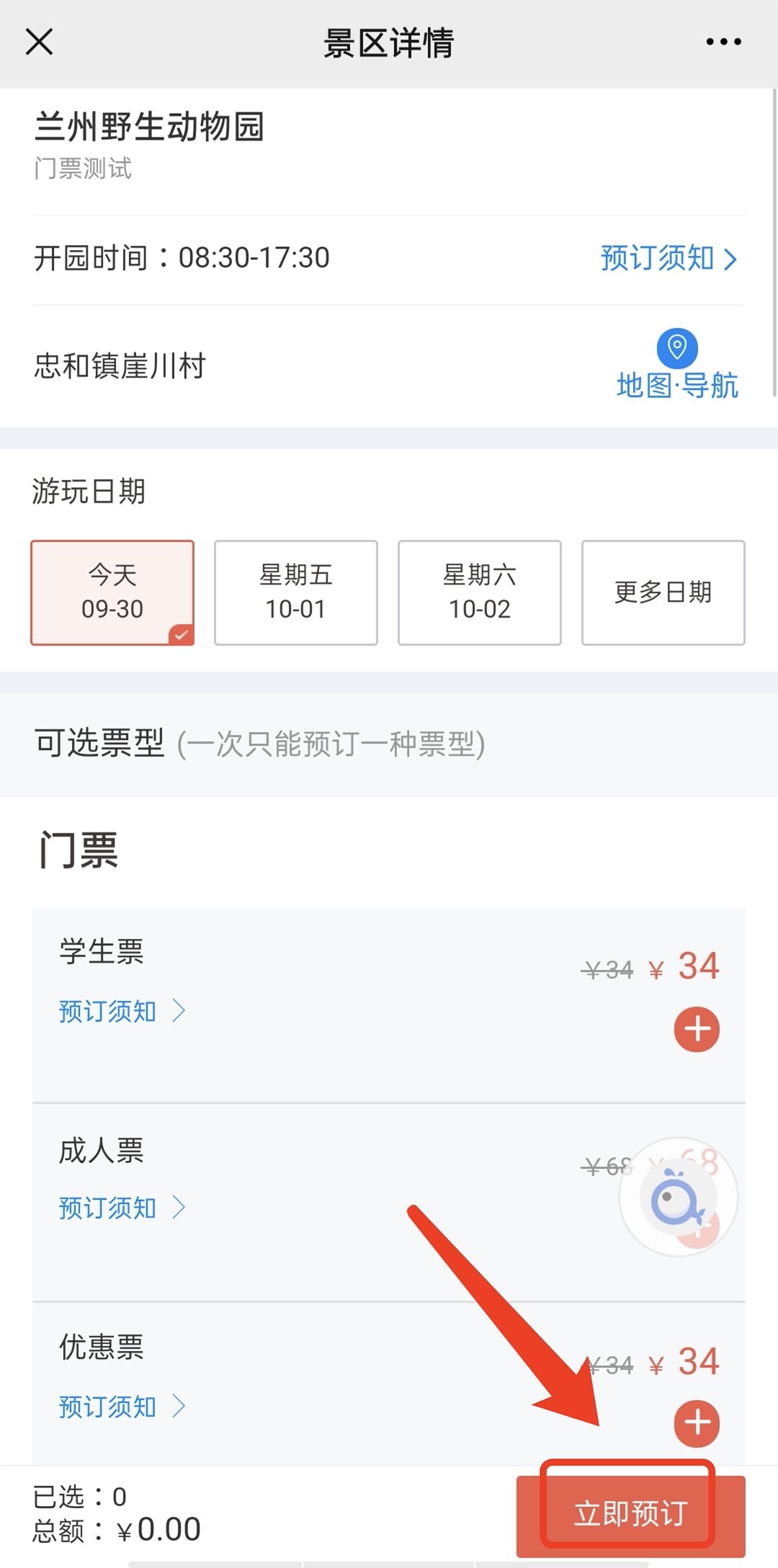
Task: Tap the map location pin icon
Action: tap(676, 347)
